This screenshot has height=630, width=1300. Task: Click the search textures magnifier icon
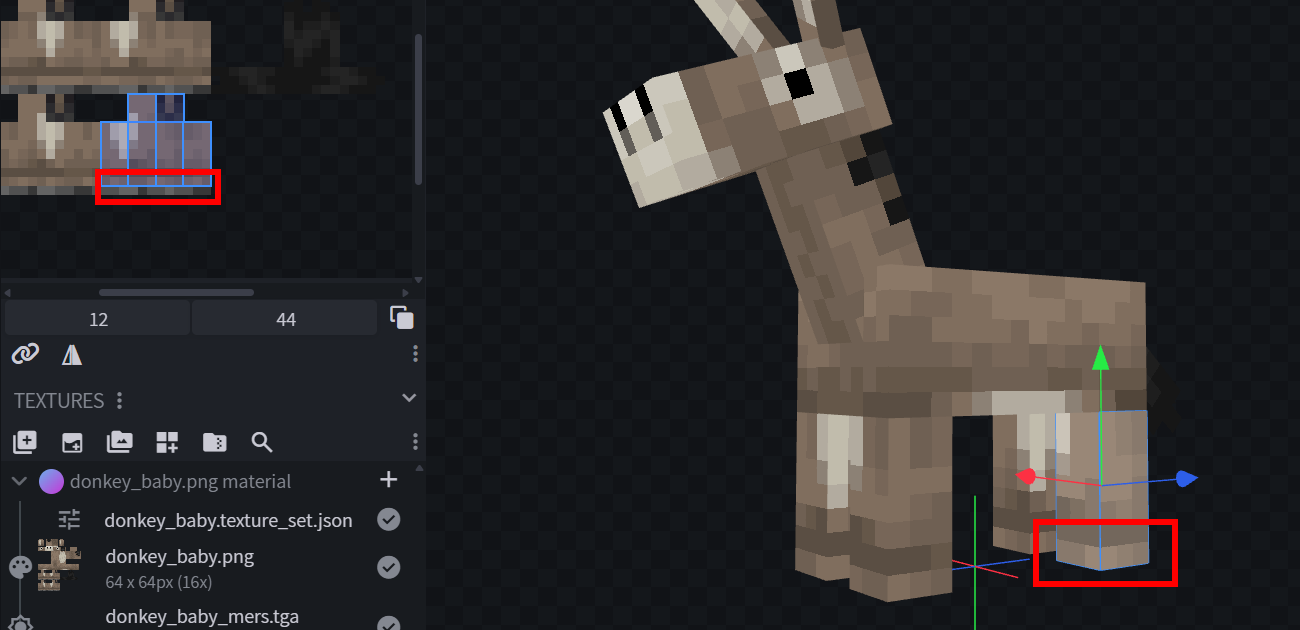[x=262, y=442]
